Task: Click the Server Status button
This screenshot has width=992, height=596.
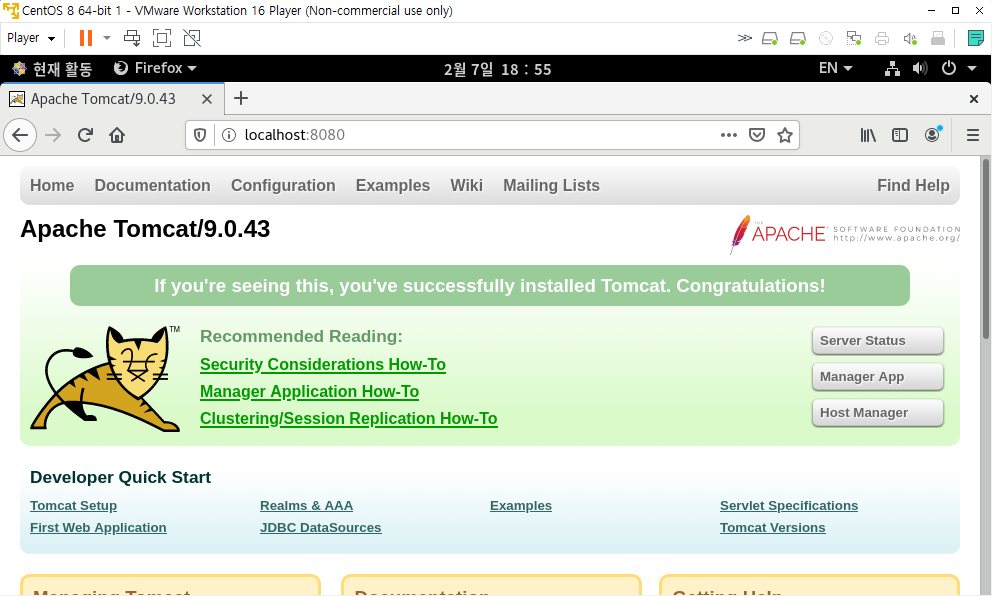Action: coord(877,340)
